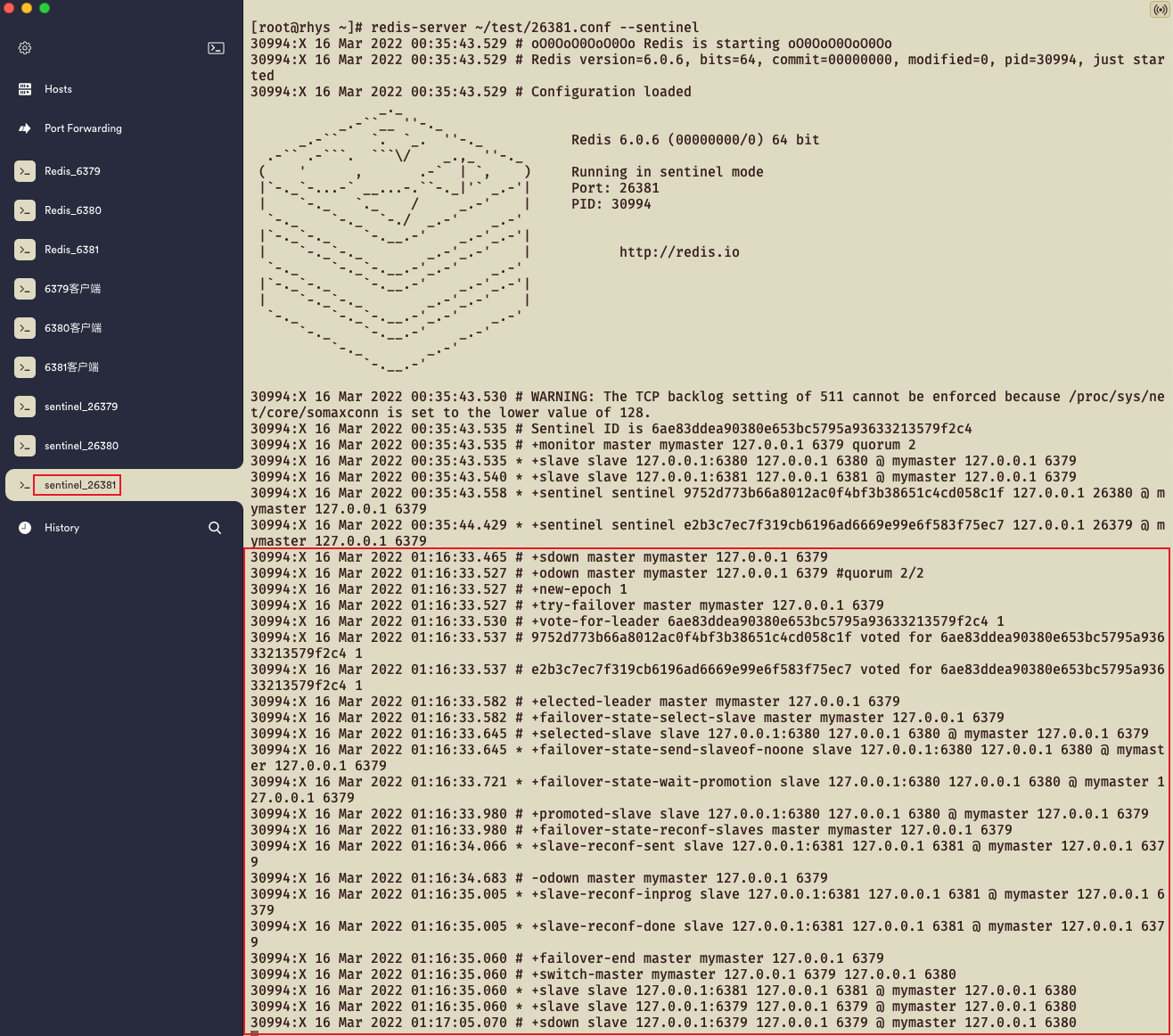Click terminal icon beside 6380客户端
1173x1036 pixels.
25,328
